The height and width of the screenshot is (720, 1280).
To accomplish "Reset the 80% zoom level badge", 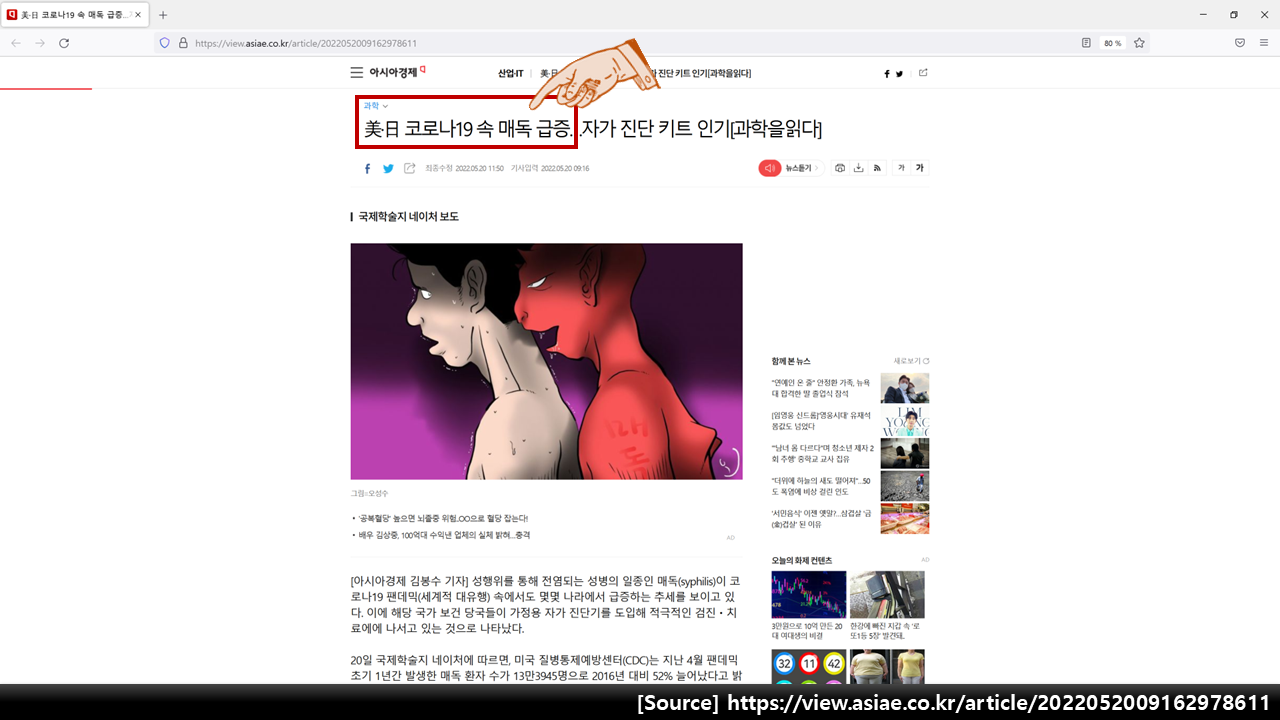I will 1112,43.
